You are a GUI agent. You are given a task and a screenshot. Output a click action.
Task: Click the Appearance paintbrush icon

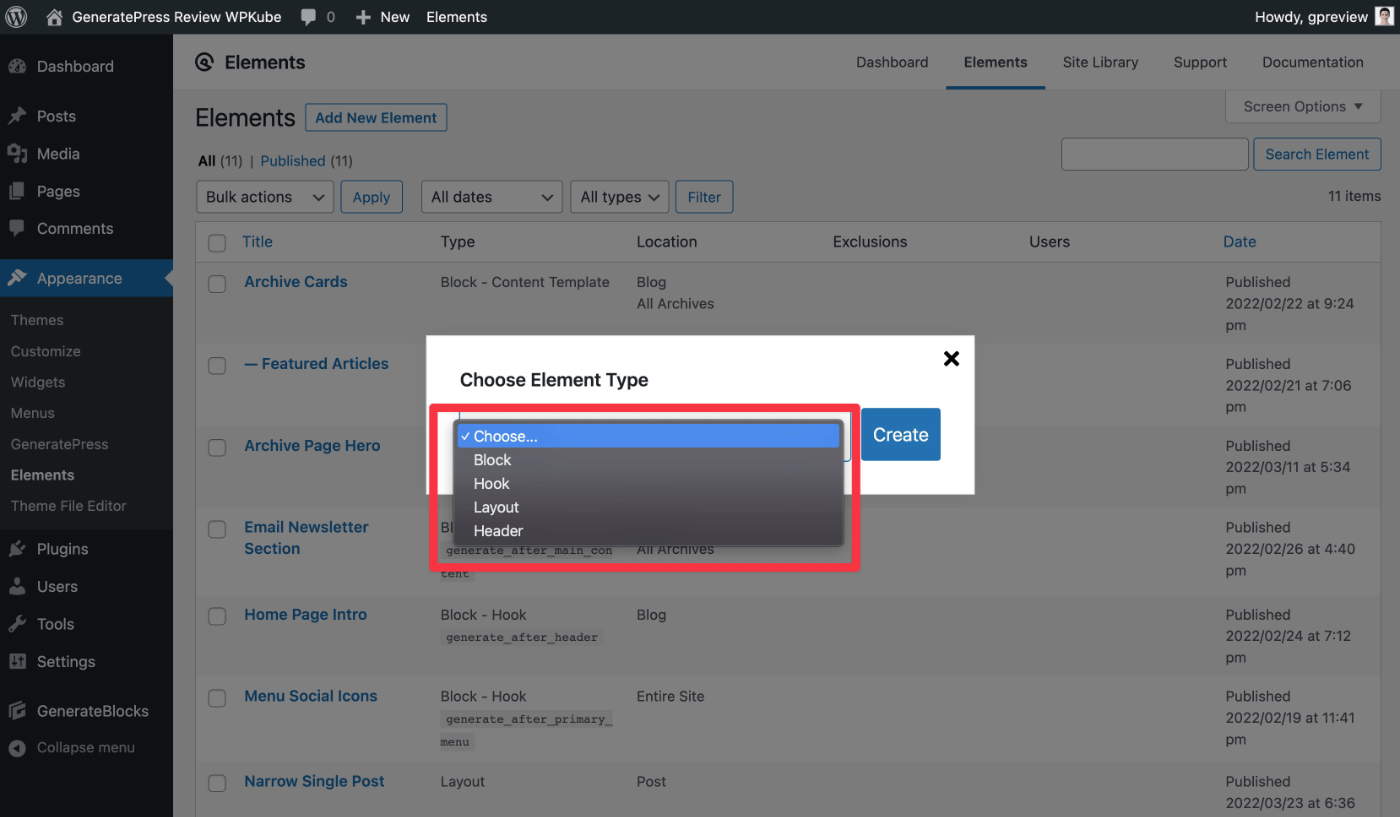point(17,278)
